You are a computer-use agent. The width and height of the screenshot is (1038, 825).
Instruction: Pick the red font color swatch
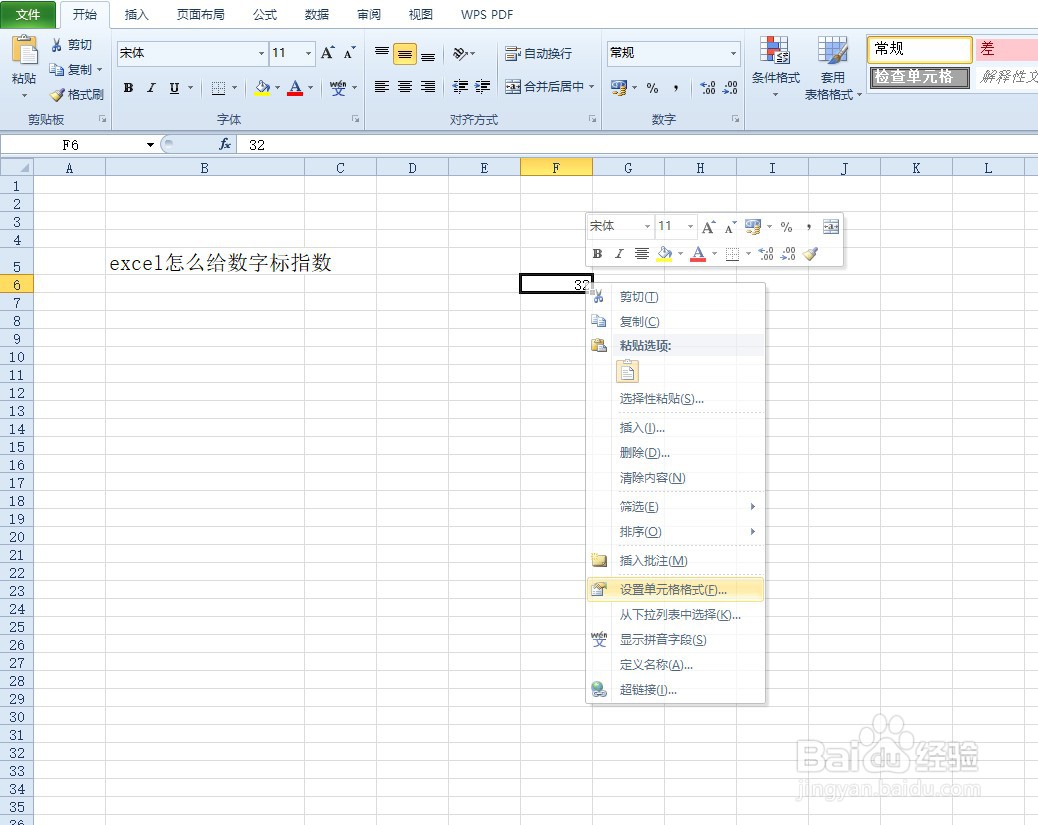coord(295,89)
